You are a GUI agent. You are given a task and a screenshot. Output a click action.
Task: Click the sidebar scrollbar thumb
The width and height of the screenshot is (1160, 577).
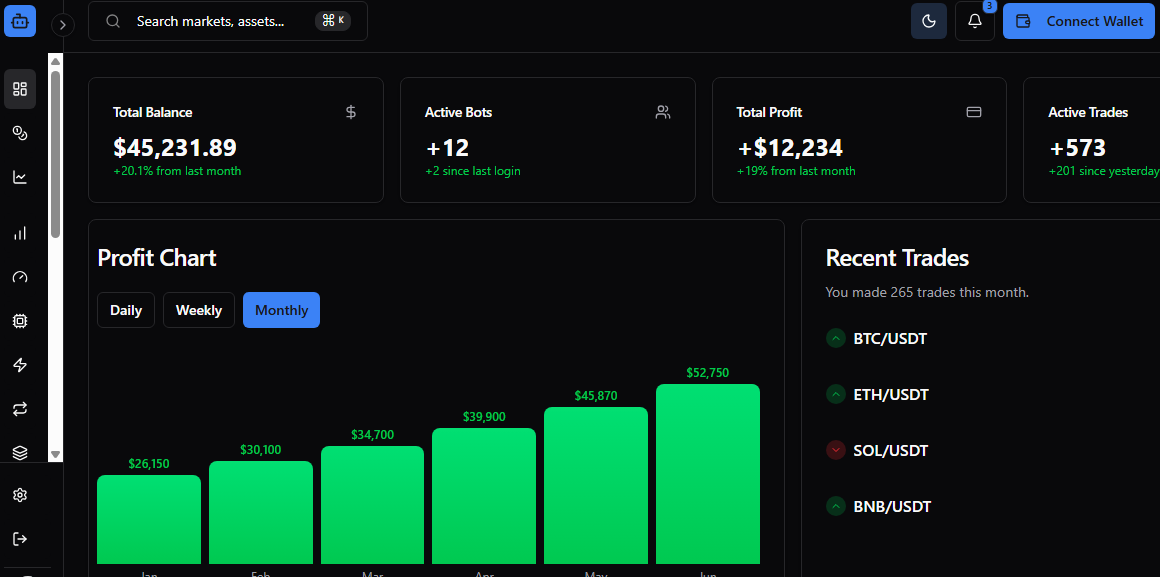(55, 154)
